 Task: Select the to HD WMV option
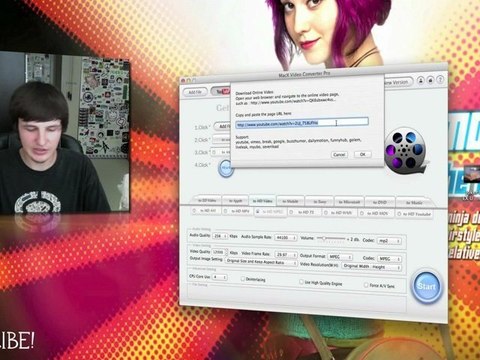[339, 212]
